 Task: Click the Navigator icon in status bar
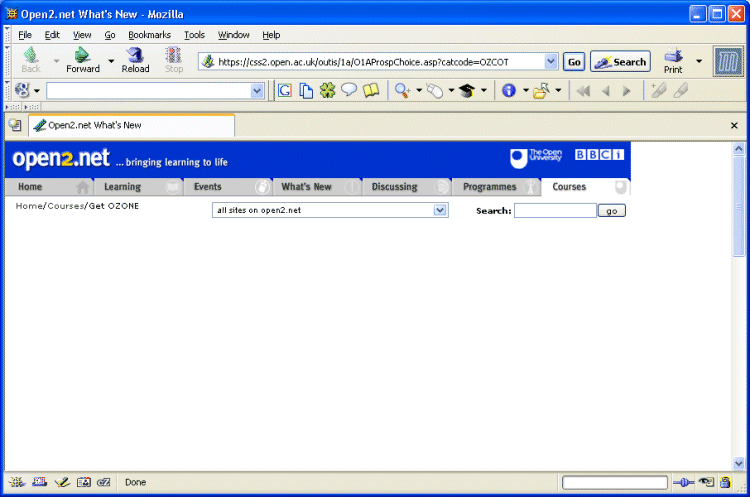17,482
